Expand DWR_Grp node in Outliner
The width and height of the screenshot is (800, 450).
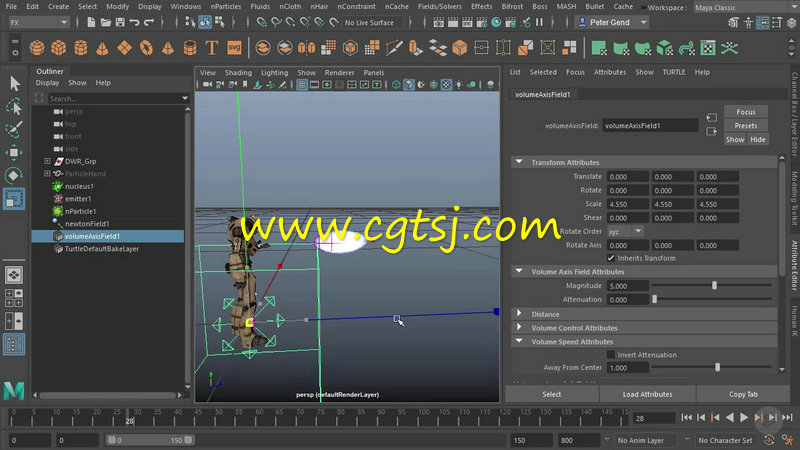click(x=47, y=161)
